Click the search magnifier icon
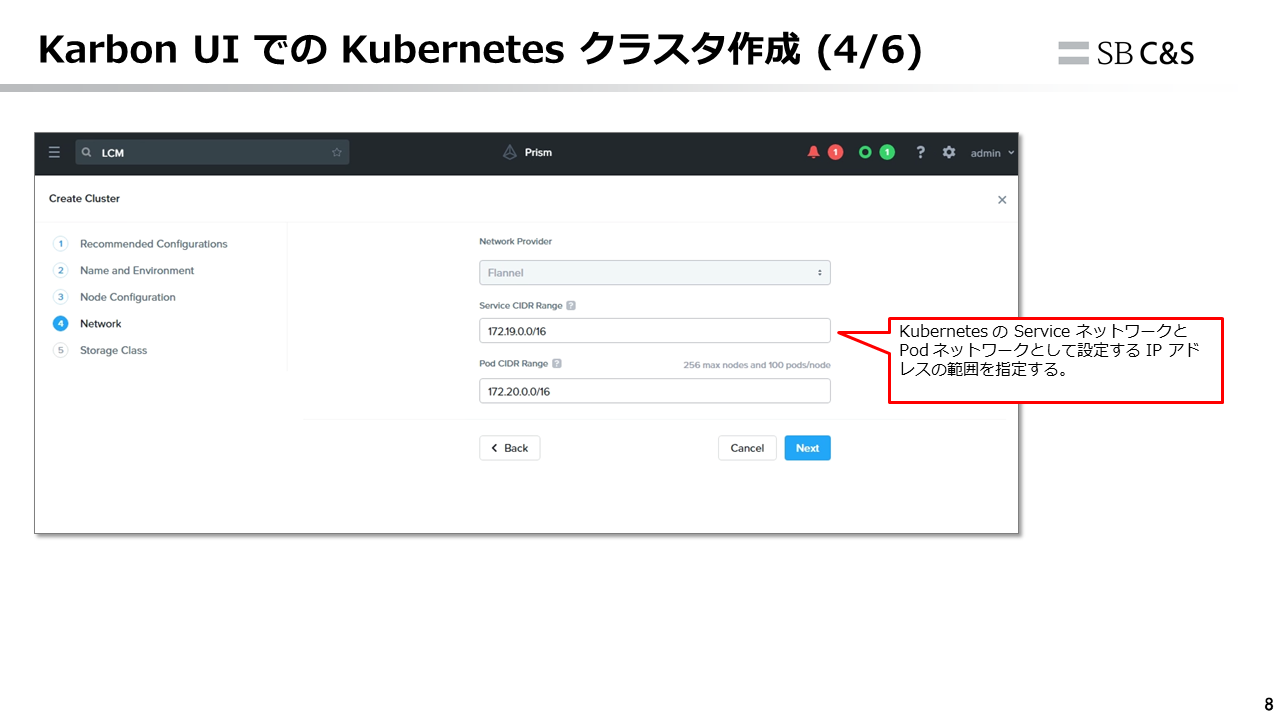This screenshot has width=1280, height=720. tap(87, 153)
